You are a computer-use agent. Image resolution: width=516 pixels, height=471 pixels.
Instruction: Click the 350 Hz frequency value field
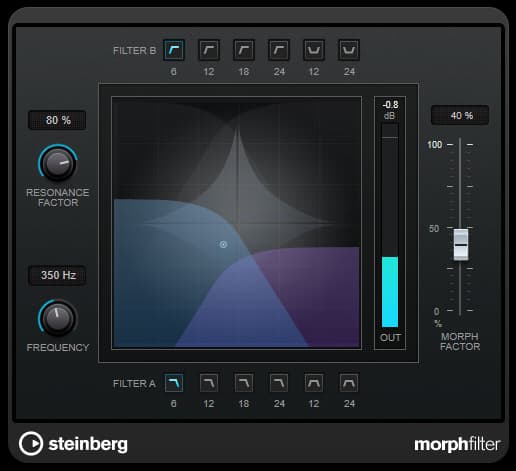point(57,275)
